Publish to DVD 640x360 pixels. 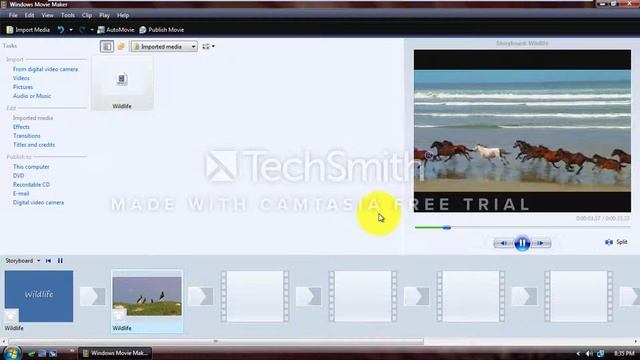coord(18,176)
